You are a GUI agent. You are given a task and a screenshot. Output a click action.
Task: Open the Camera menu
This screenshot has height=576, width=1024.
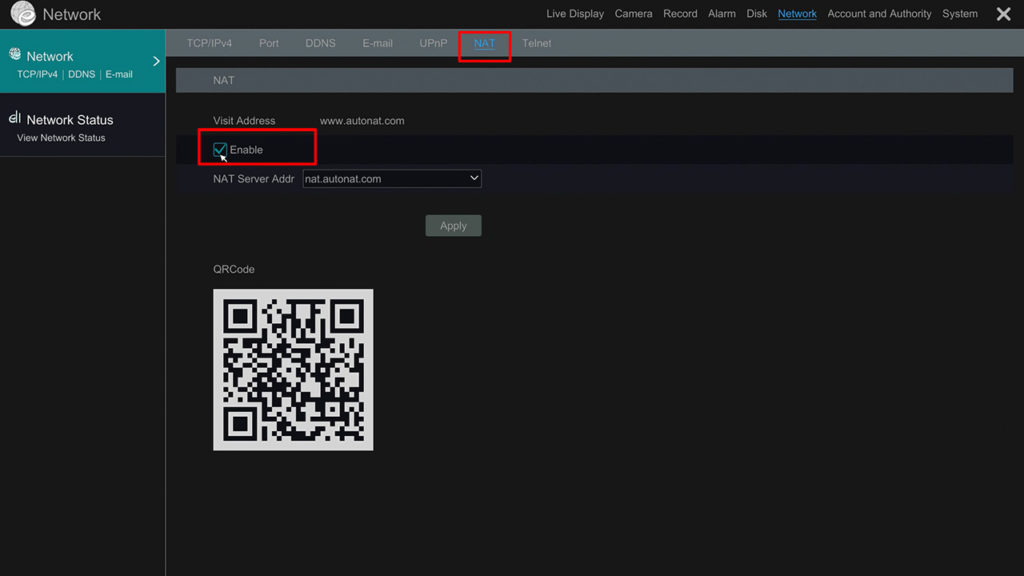[x=633, y=14]
